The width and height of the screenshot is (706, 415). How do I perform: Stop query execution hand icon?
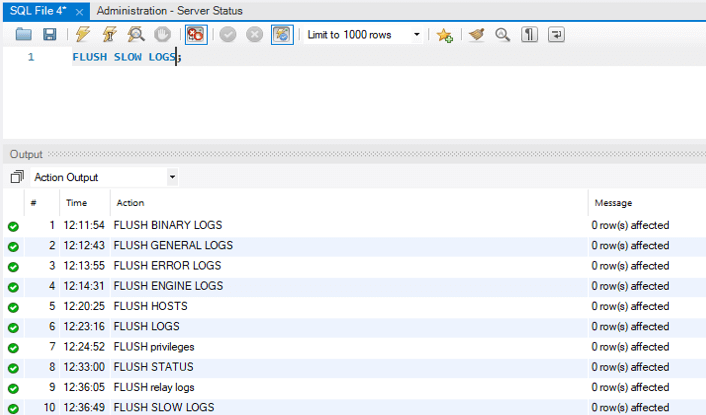tap(163, 35)
